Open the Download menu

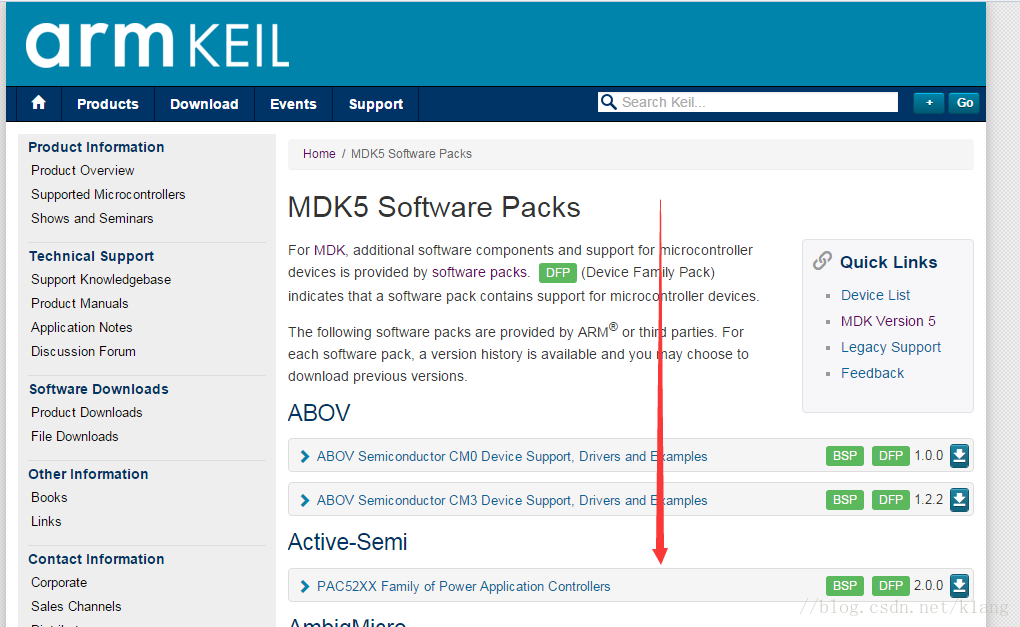204,104
